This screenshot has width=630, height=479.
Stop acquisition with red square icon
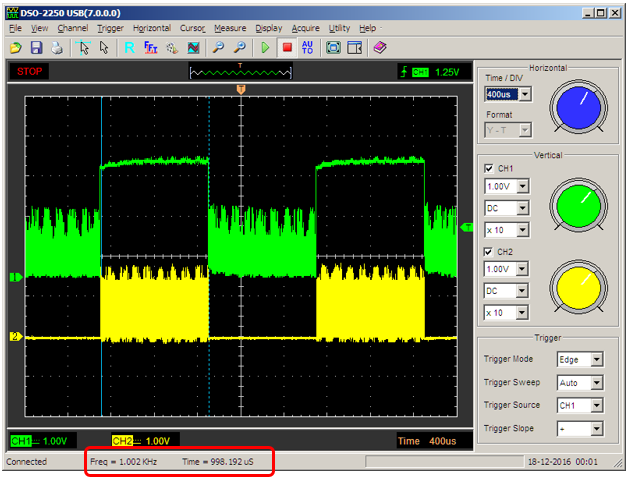[287, 48]
